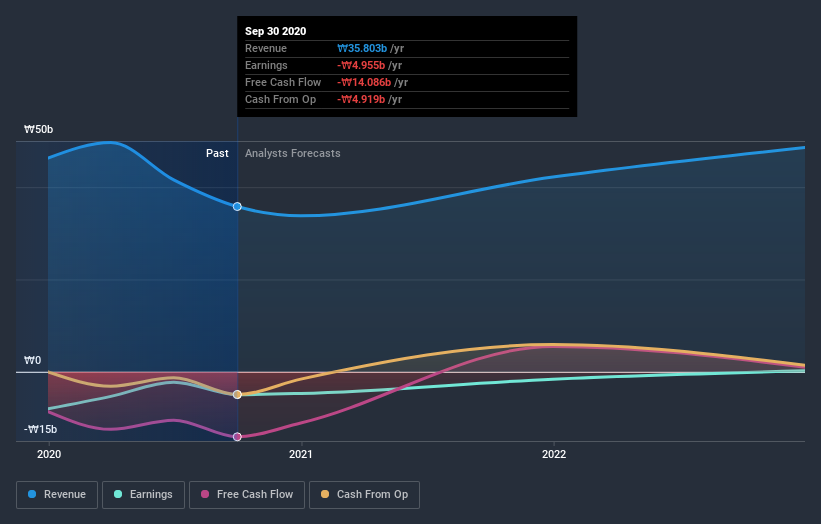Viewport: 821px width, 524px height.
Task: Click the -₩14.086b free cash flow value
Action: click(364, 82)
